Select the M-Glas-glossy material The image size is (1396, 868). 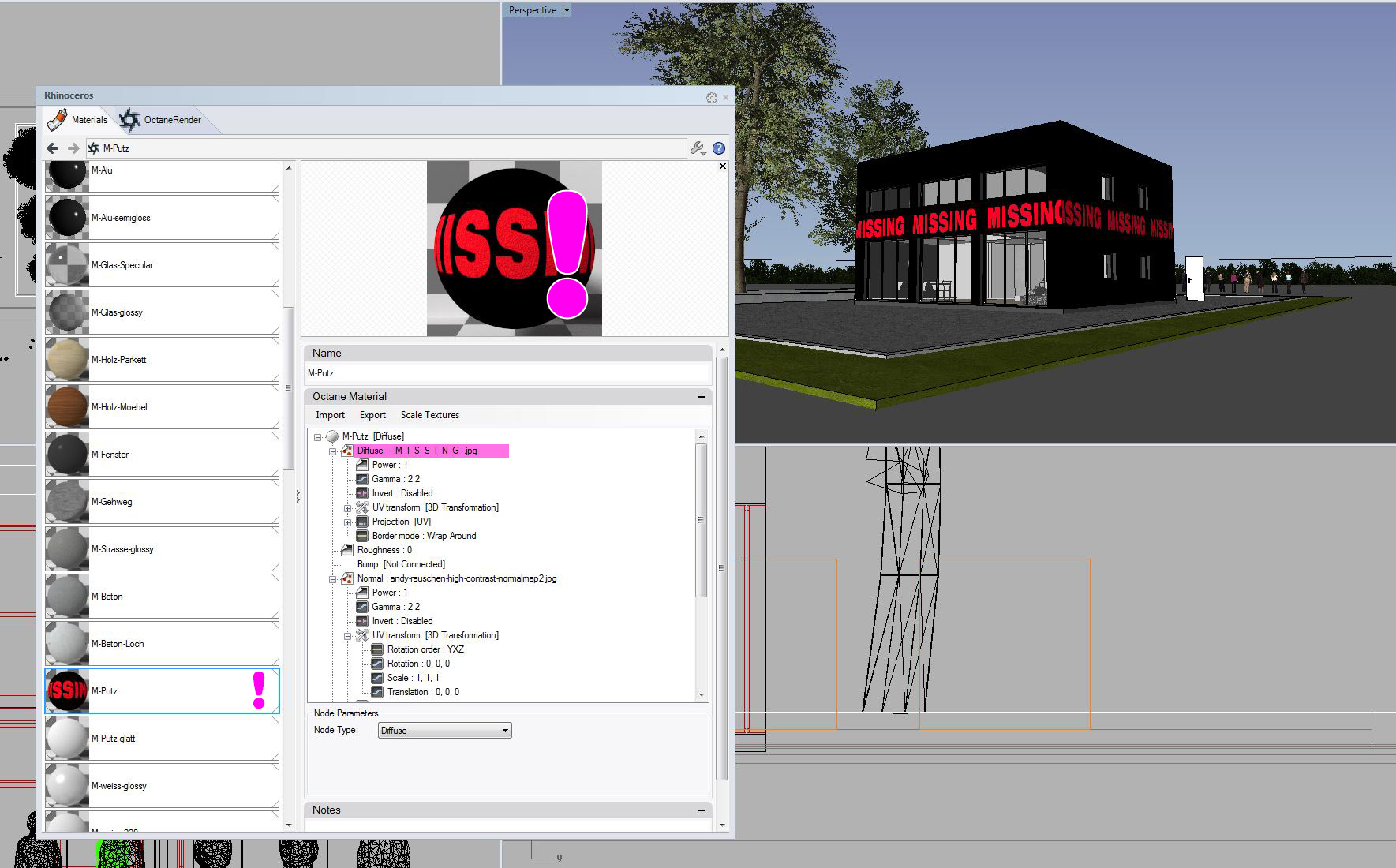pyautogui.click(x=162, y=312)
